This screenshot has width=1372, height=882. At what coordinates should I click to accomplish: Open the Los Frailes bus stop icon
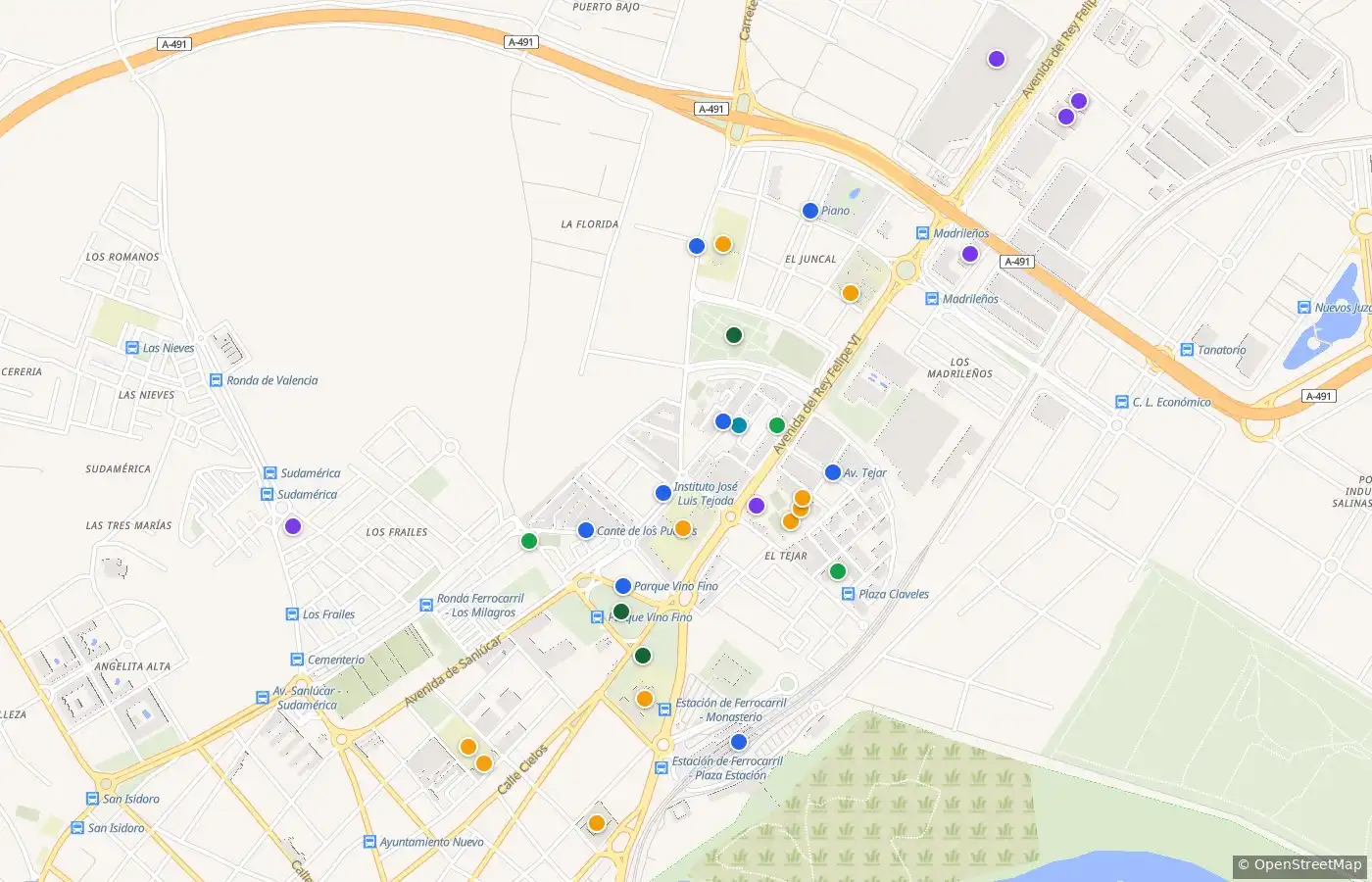292,614
